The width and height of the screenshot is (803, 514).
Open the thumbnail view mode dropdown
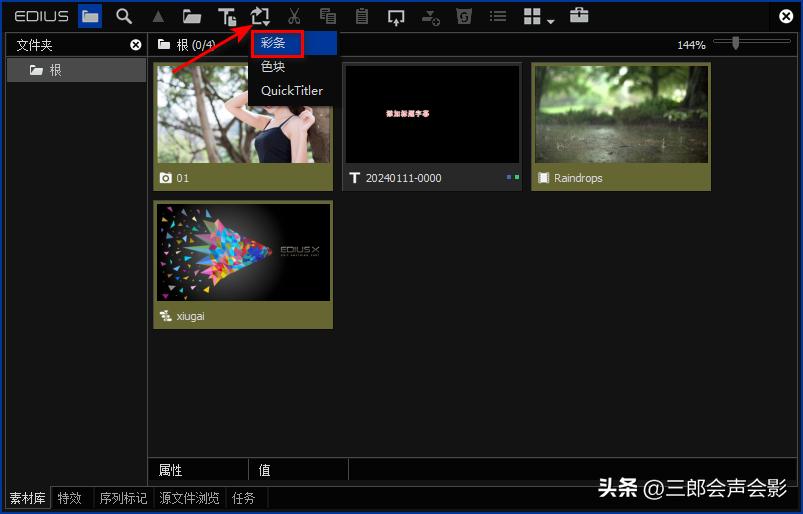coord(539,17)
